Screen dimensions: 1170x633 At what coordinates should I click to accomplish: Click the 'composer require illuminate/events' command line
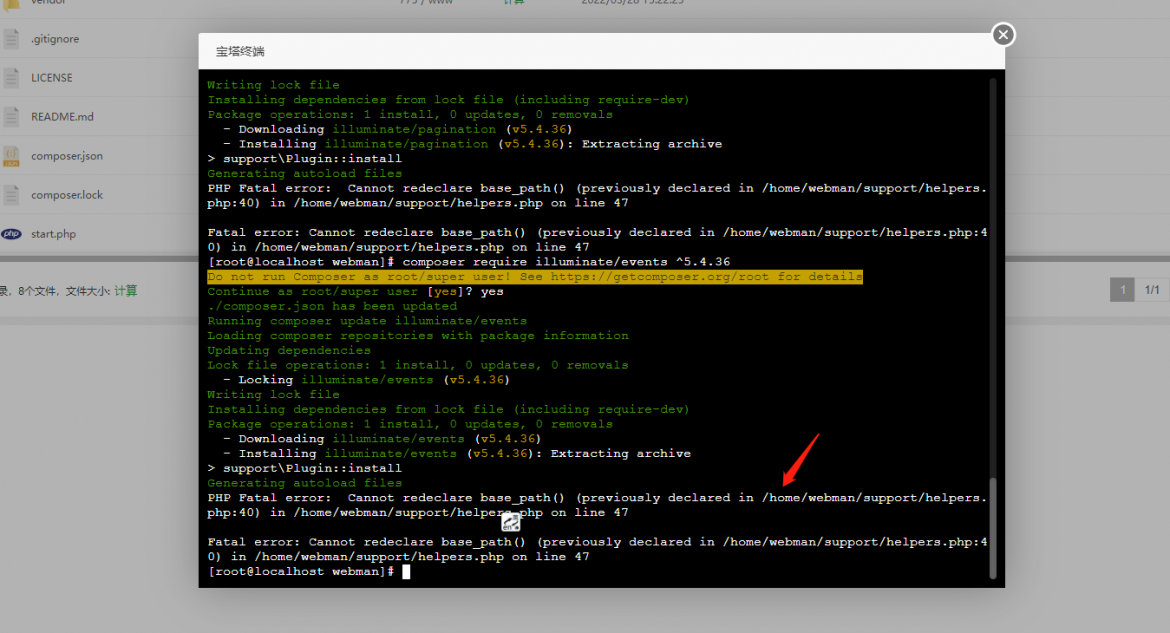(469, 262)
